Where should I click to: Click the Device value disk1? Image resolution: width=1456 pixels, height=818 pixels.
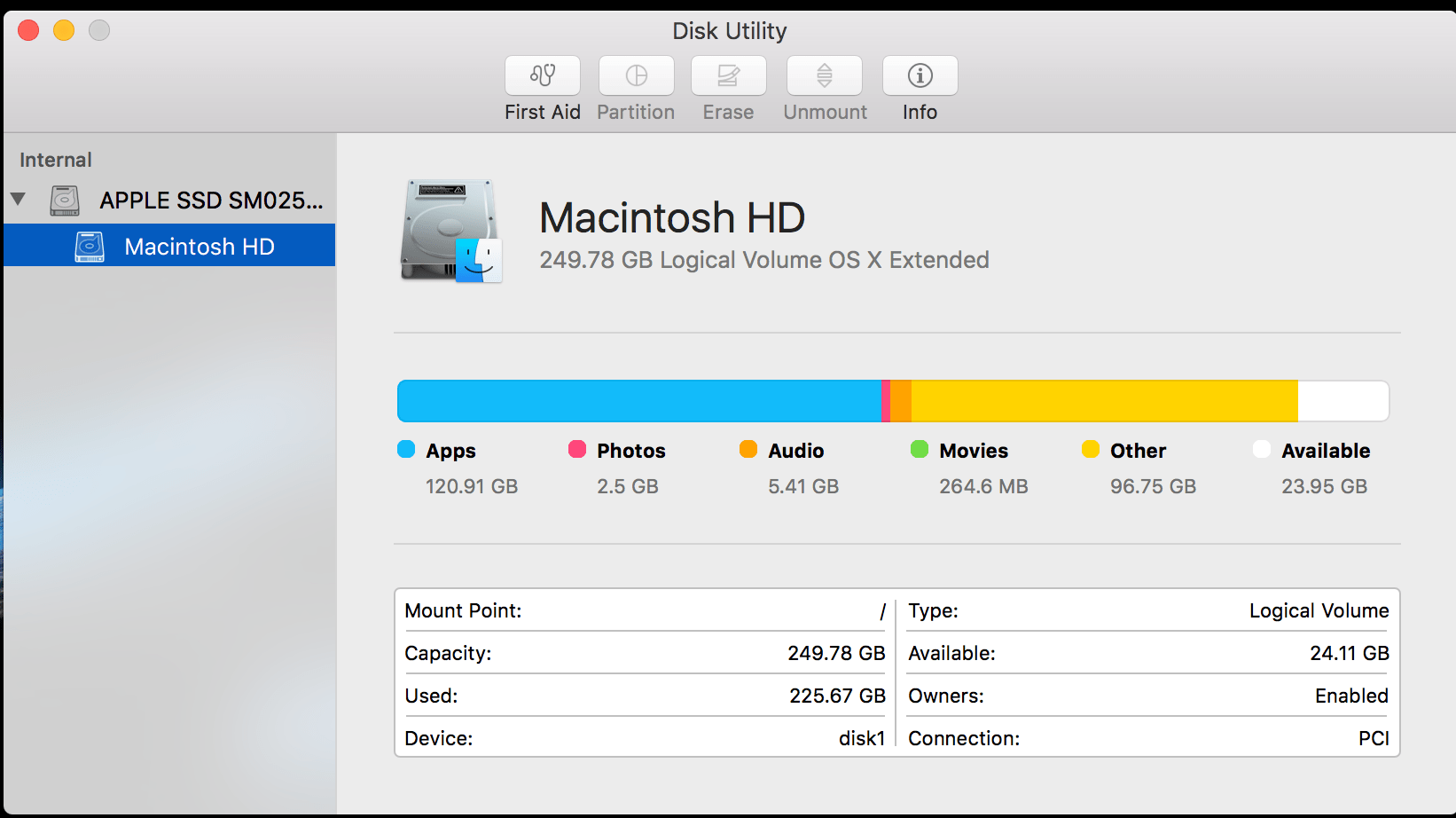coord(862,738)
